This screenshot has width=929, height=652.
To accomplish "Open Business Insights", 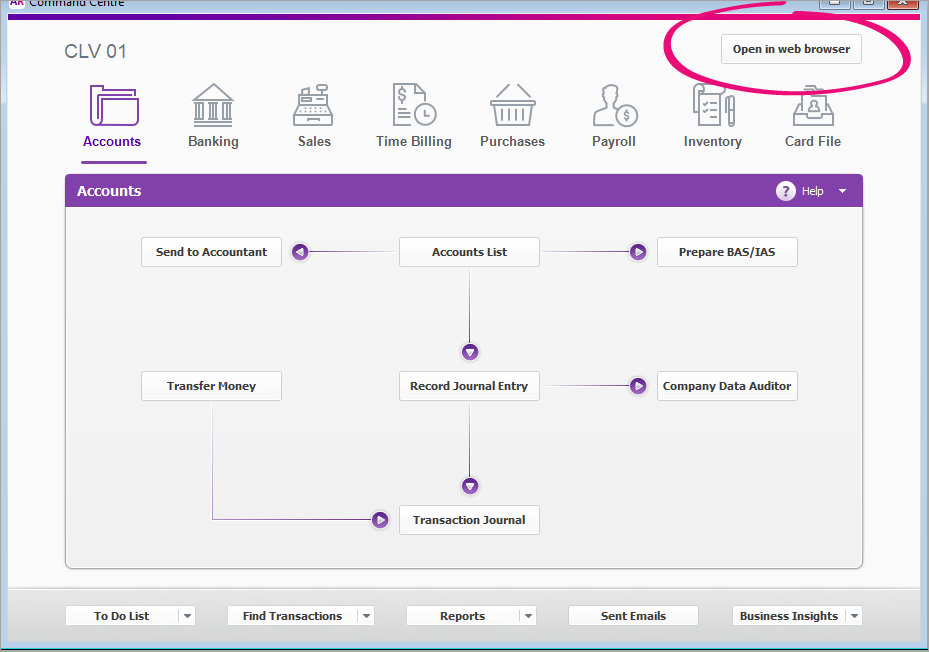I will pos(789,616).
